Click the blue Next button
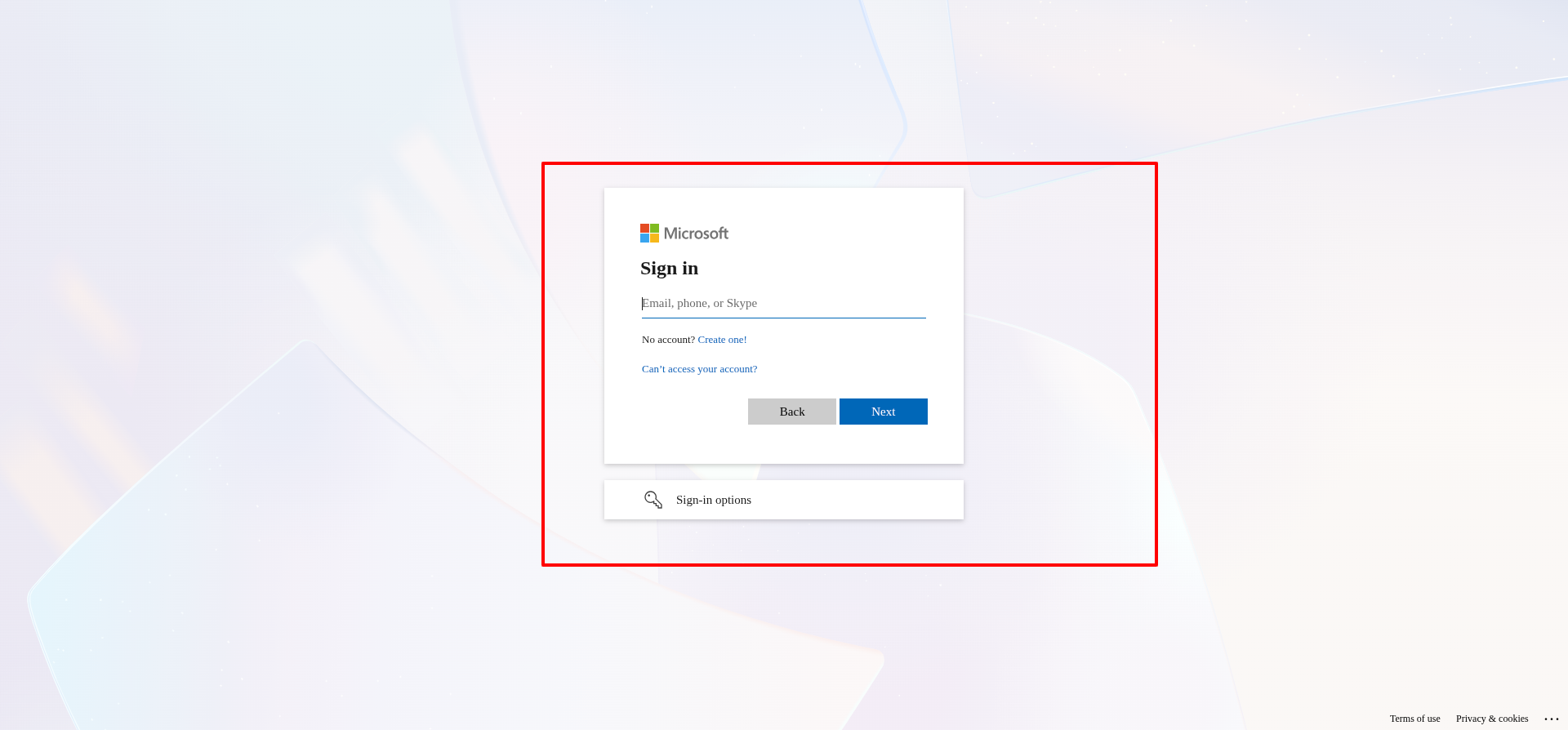1568x730 pixels. [x=884, y=412]
